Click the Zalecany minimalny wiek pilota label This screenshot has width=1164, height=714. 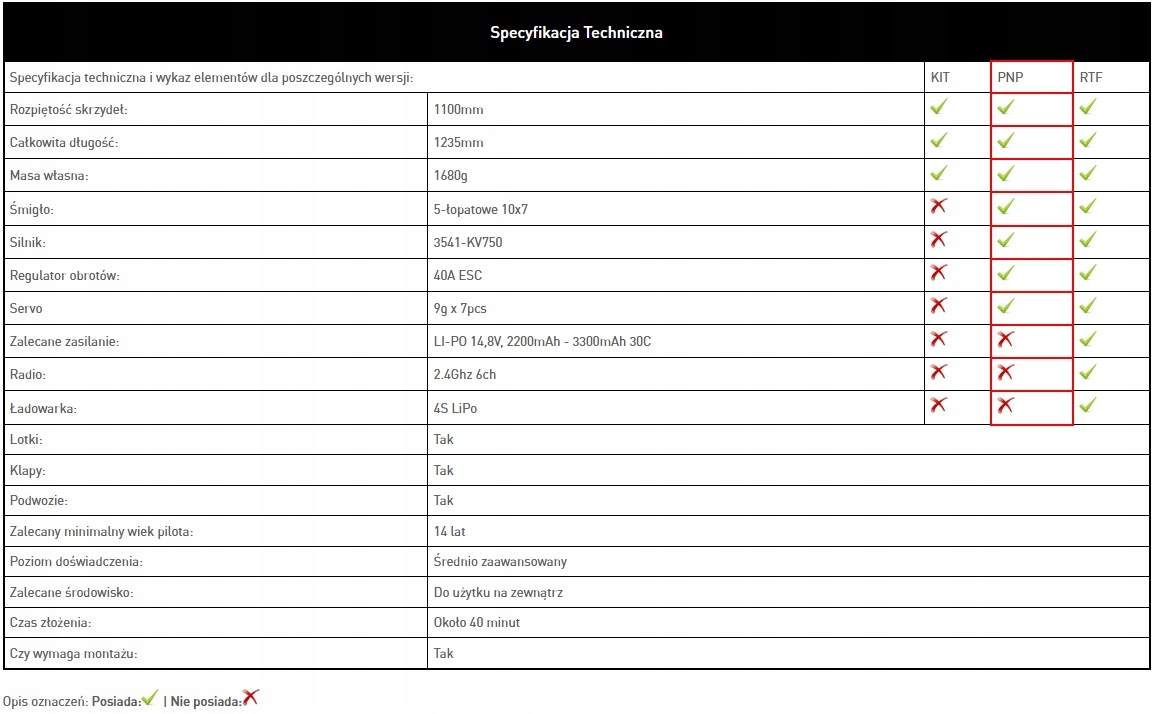point(101,531)
